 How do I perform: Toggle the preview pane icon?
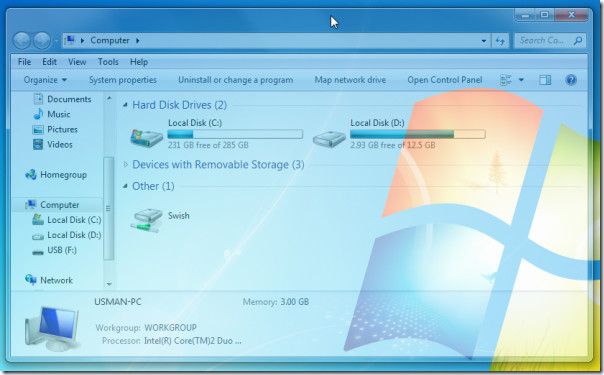545,80
